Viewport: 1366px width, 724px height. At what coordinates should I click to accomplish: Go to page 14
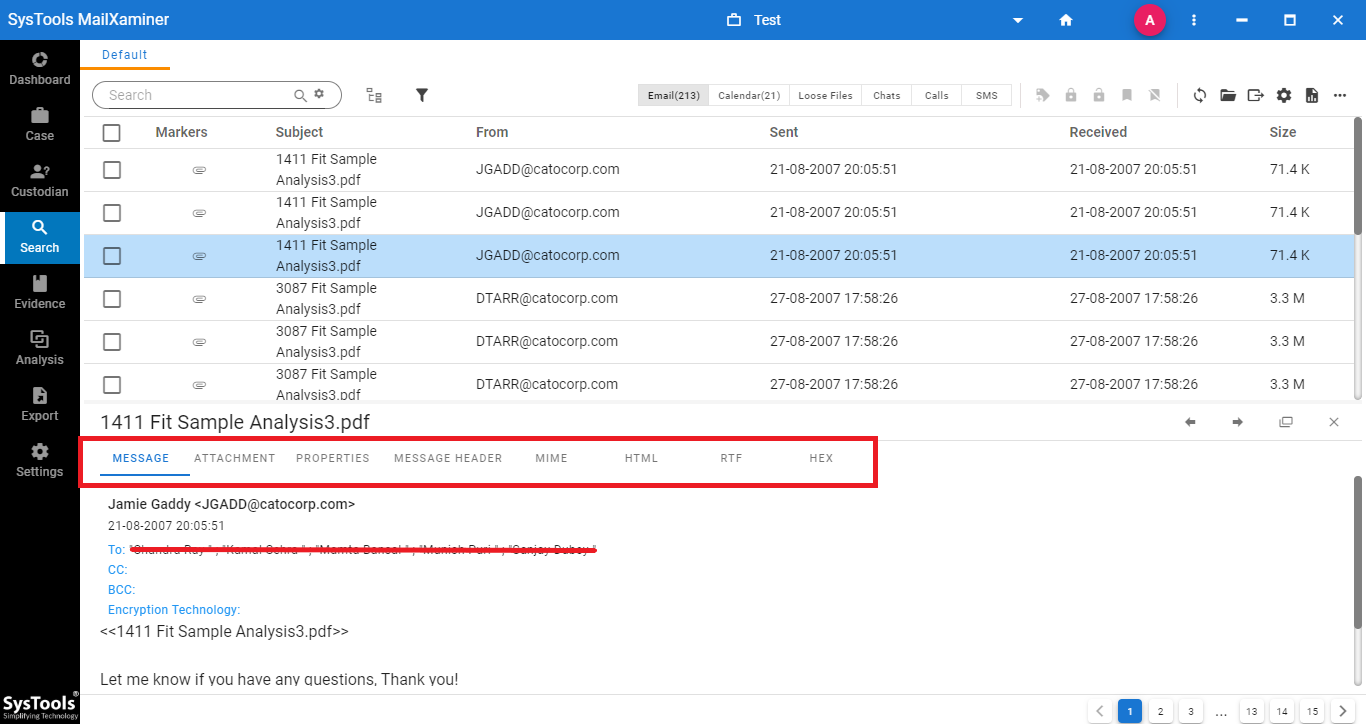(1282, 712)
